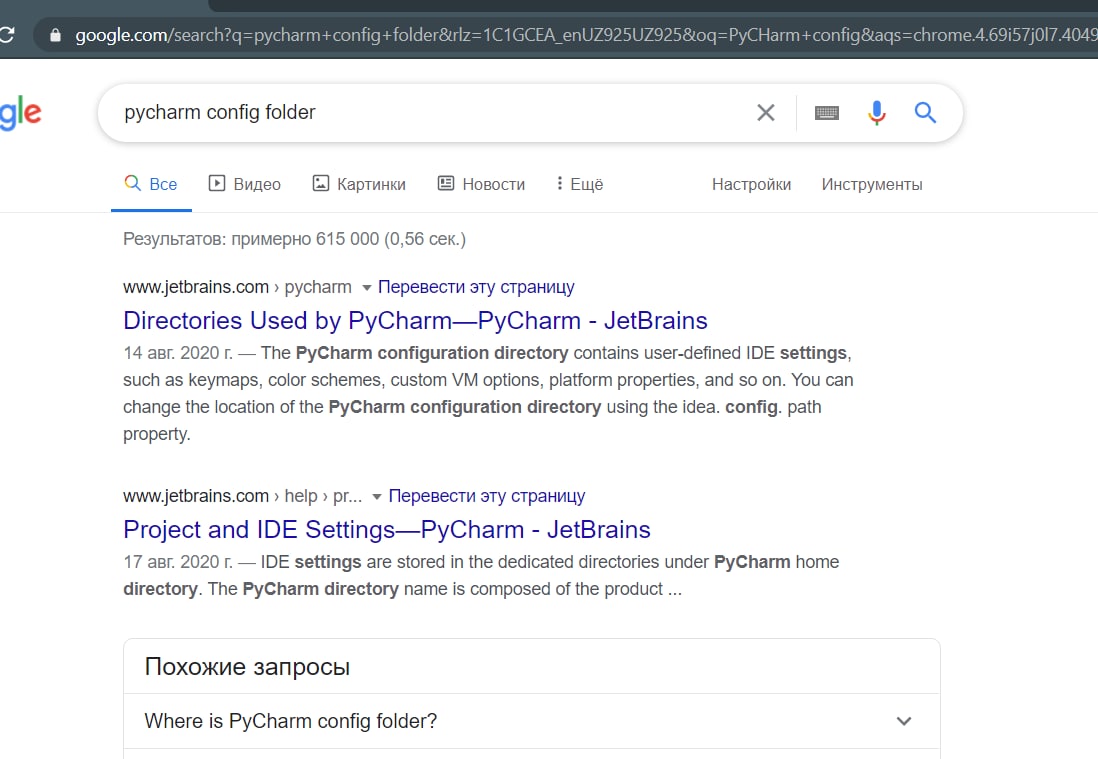The image size is (1098, 759).
Task: Click the Google logo
Action: pos(20,113)
